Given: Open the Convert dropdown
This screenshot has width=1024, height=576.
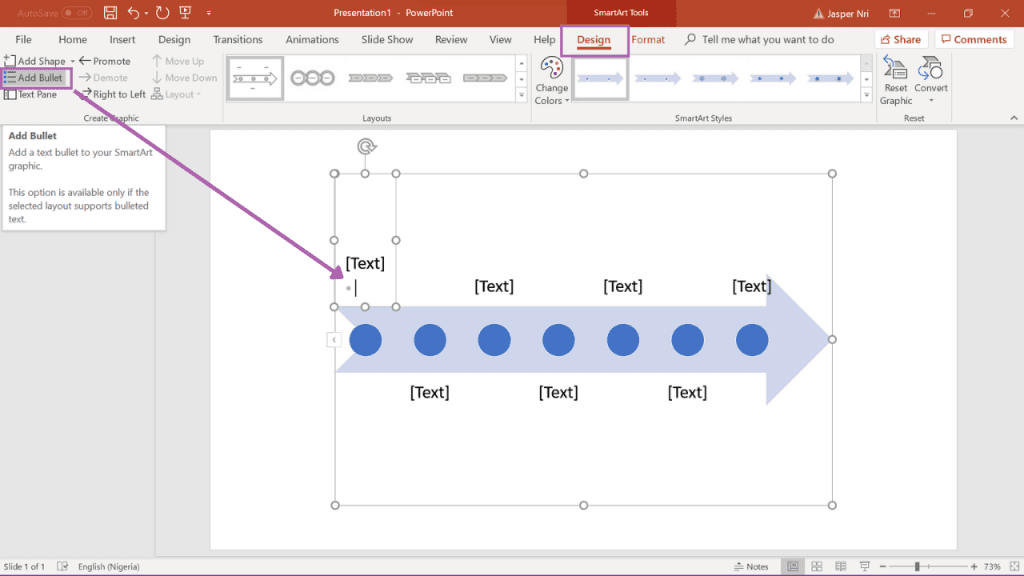Looking at the screenshot, I should click(x=931, y=80).
